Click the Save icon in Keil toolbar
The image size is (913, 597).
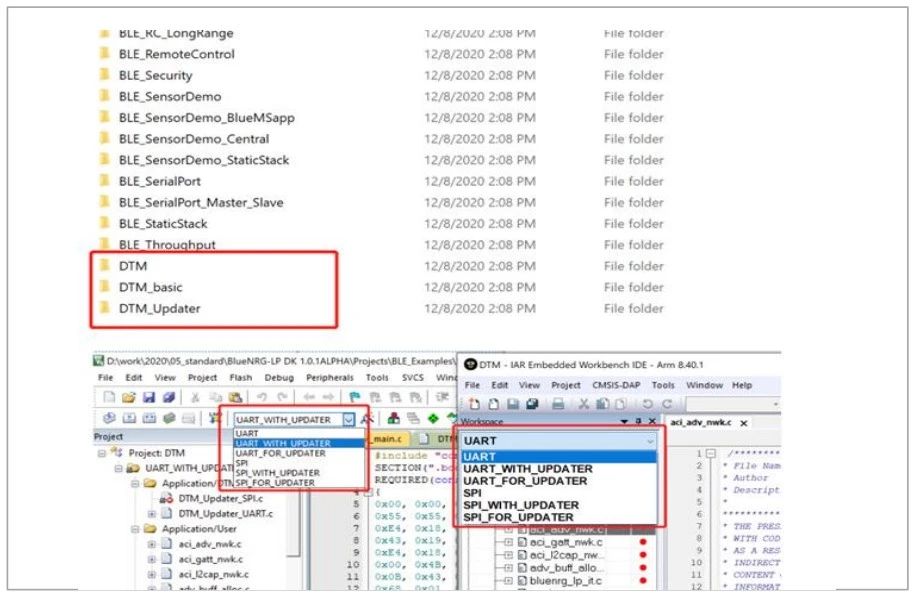148,397
